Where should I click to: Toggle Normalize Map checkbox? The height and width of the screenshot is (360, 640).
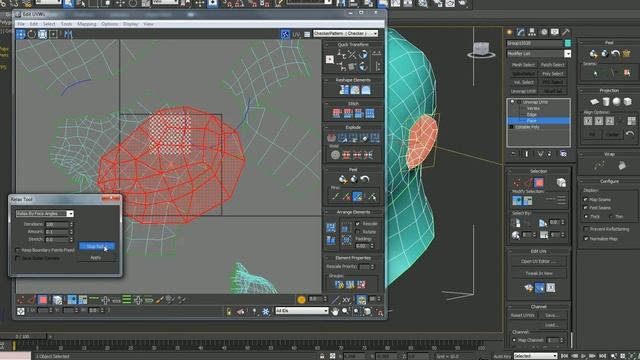tap(586, 238)
